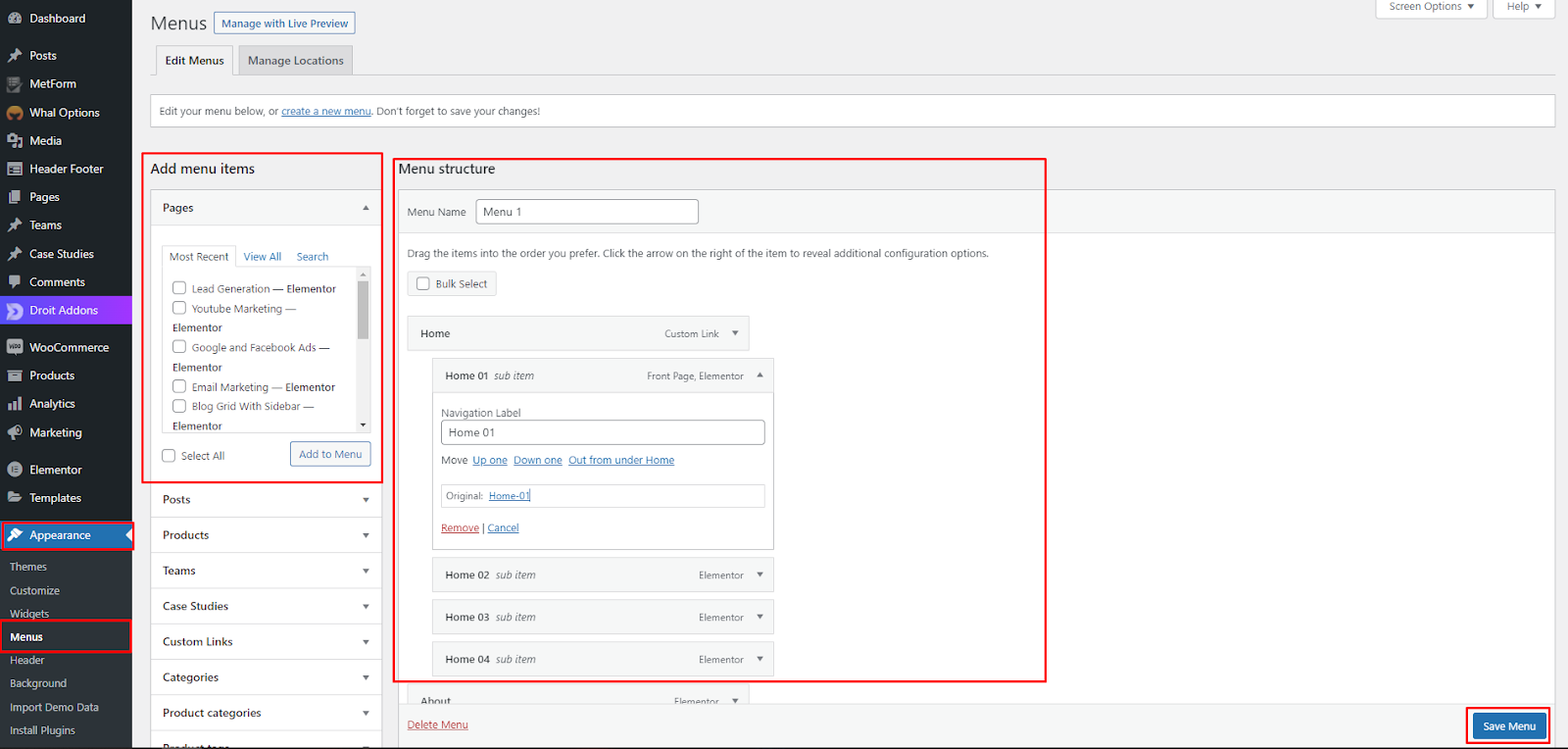Expand the Case Studies accordion section
1568x749 pixels.
pos(366,607)
